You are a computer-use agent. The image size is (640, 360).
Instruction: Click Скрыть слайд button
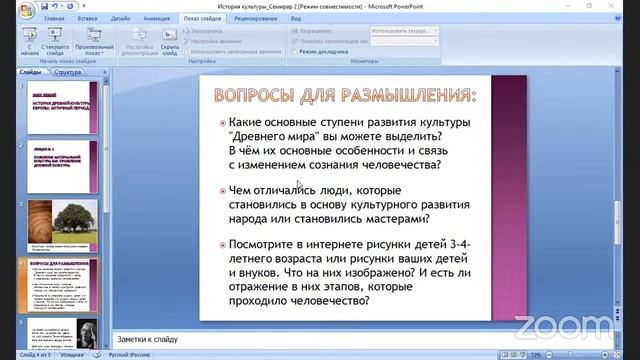click(x=169, y=41)
